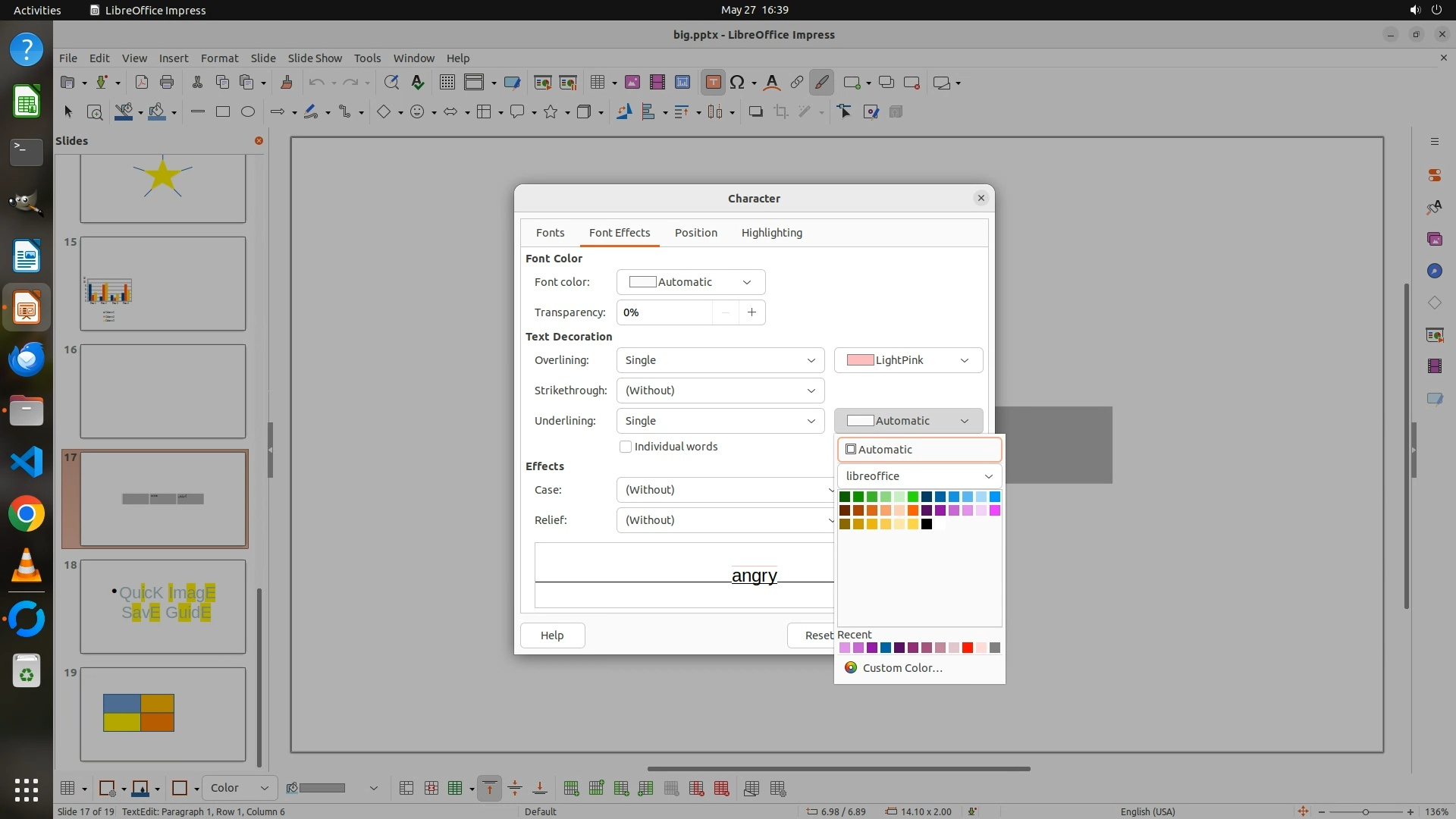Click the Print toolbar icon
The image size is (1456, 819).
(167, 83)
